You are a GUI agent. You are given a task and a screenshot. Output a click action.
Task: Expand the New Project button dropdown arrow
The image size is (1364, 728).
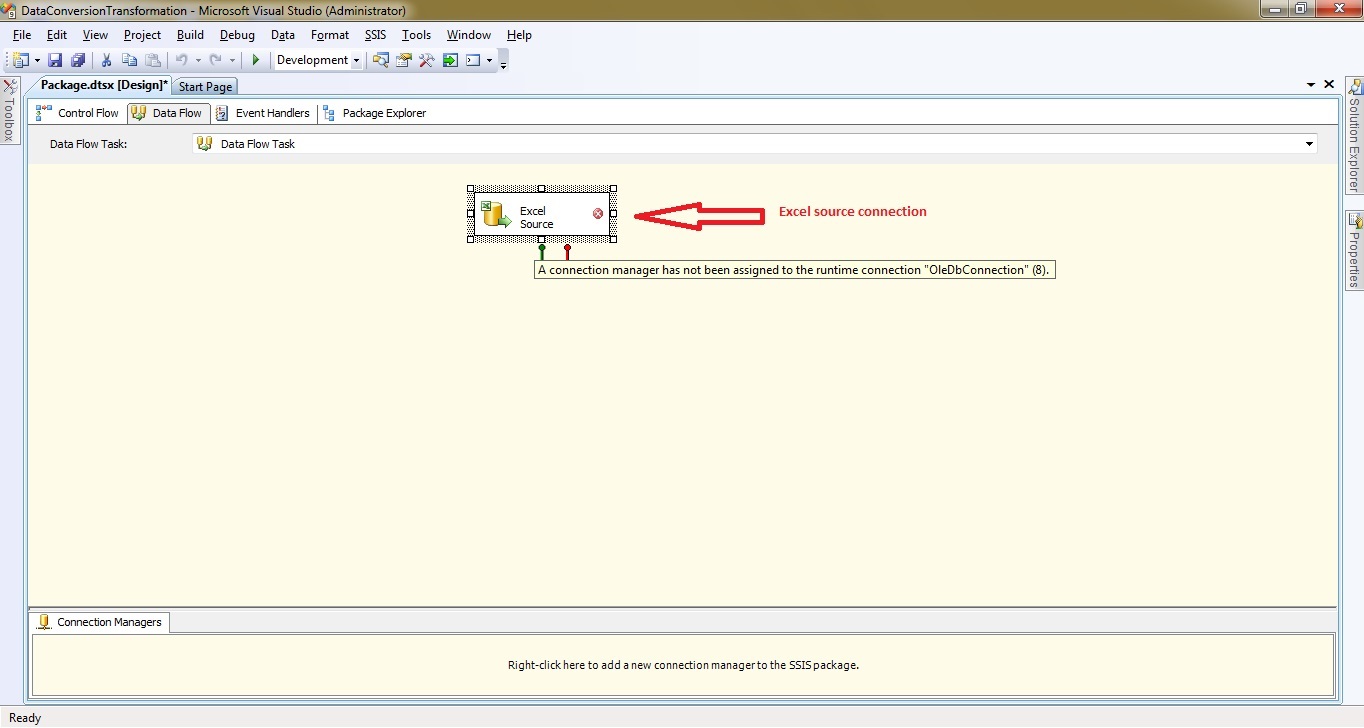(37, 60)
